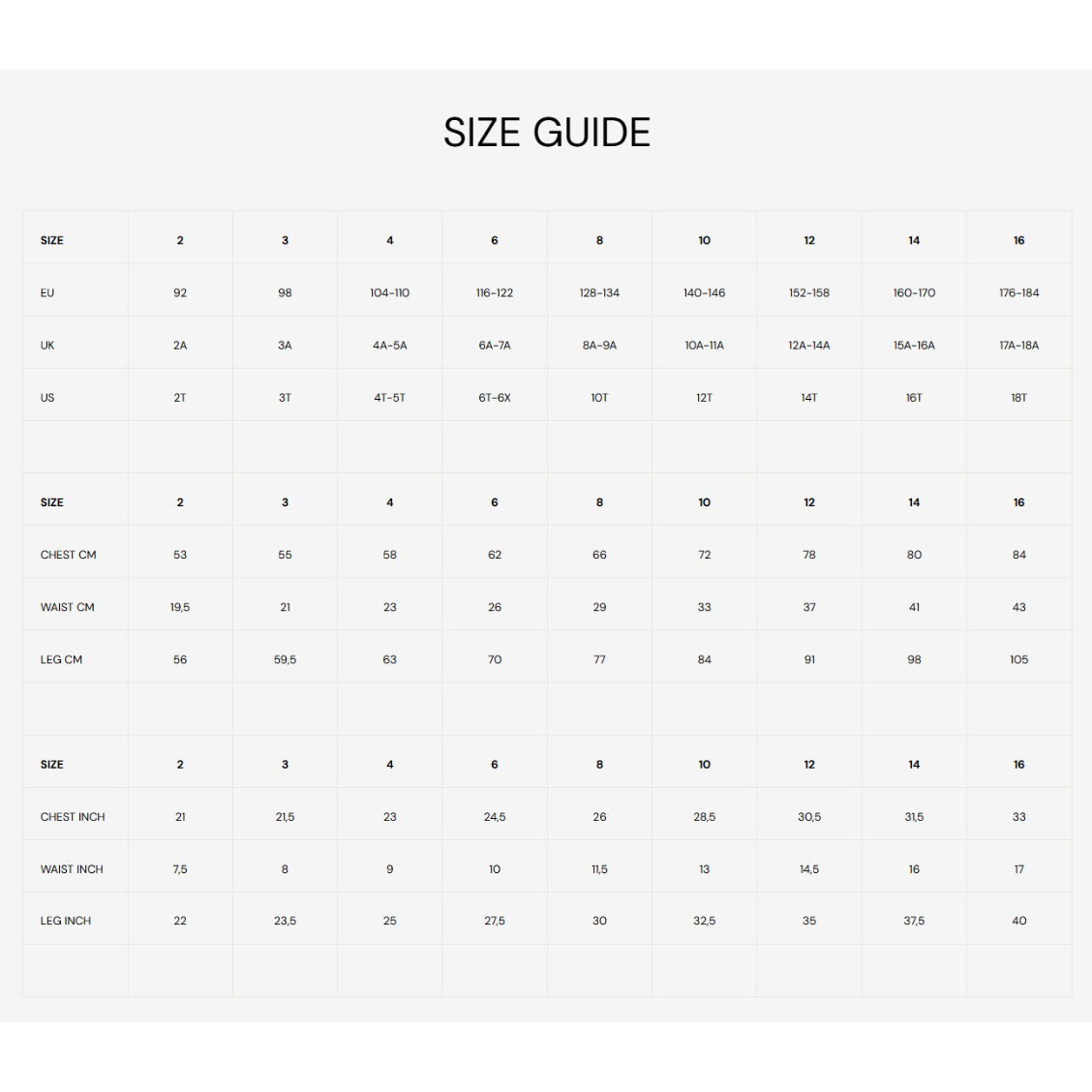The image size is (1092, 1092).
Task: Select the UK size 2A cell
Action: click(180, 345)
